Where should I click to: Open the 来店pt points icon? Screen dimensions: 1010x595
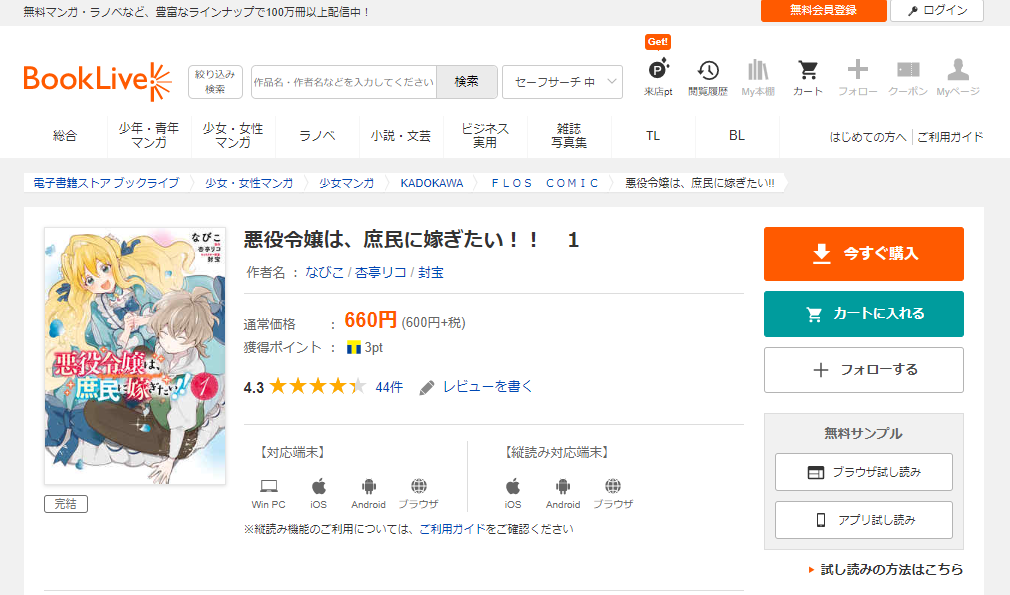[657, 72]
